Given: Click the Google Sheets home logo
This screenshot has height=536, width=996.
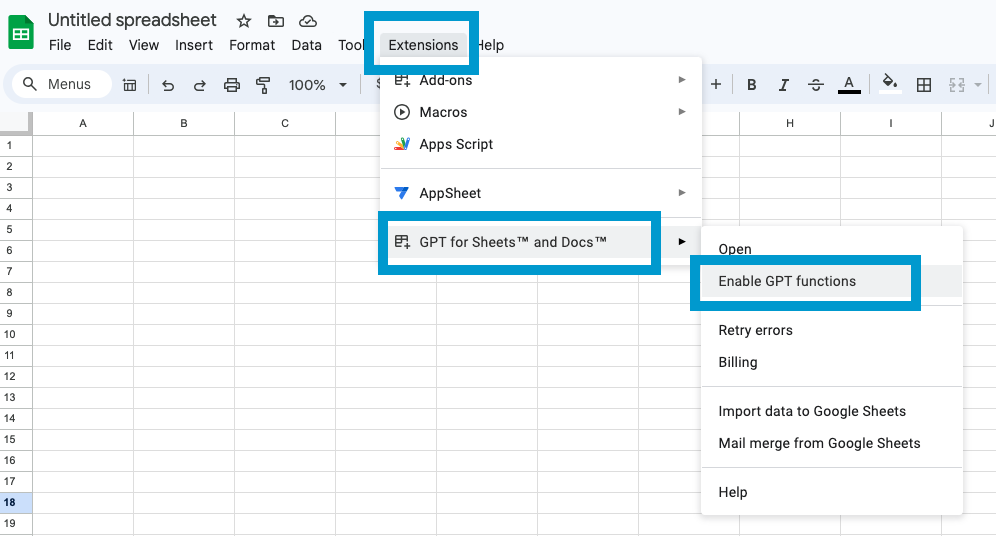Looking at the screenshot, I should point(21,33).
